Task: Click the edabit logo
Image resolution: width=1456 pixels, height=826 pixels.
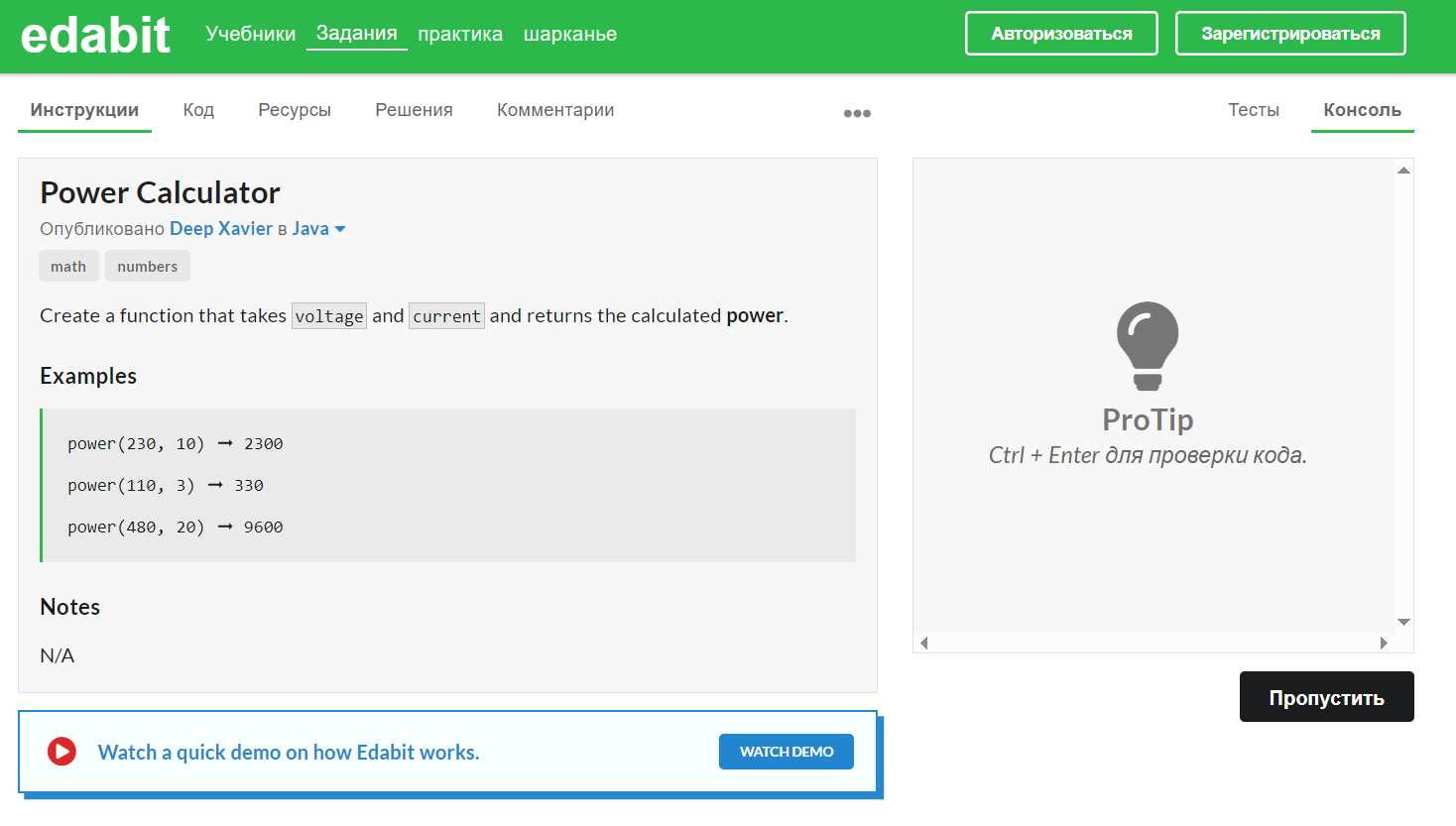Action: [x=95, y=33]
